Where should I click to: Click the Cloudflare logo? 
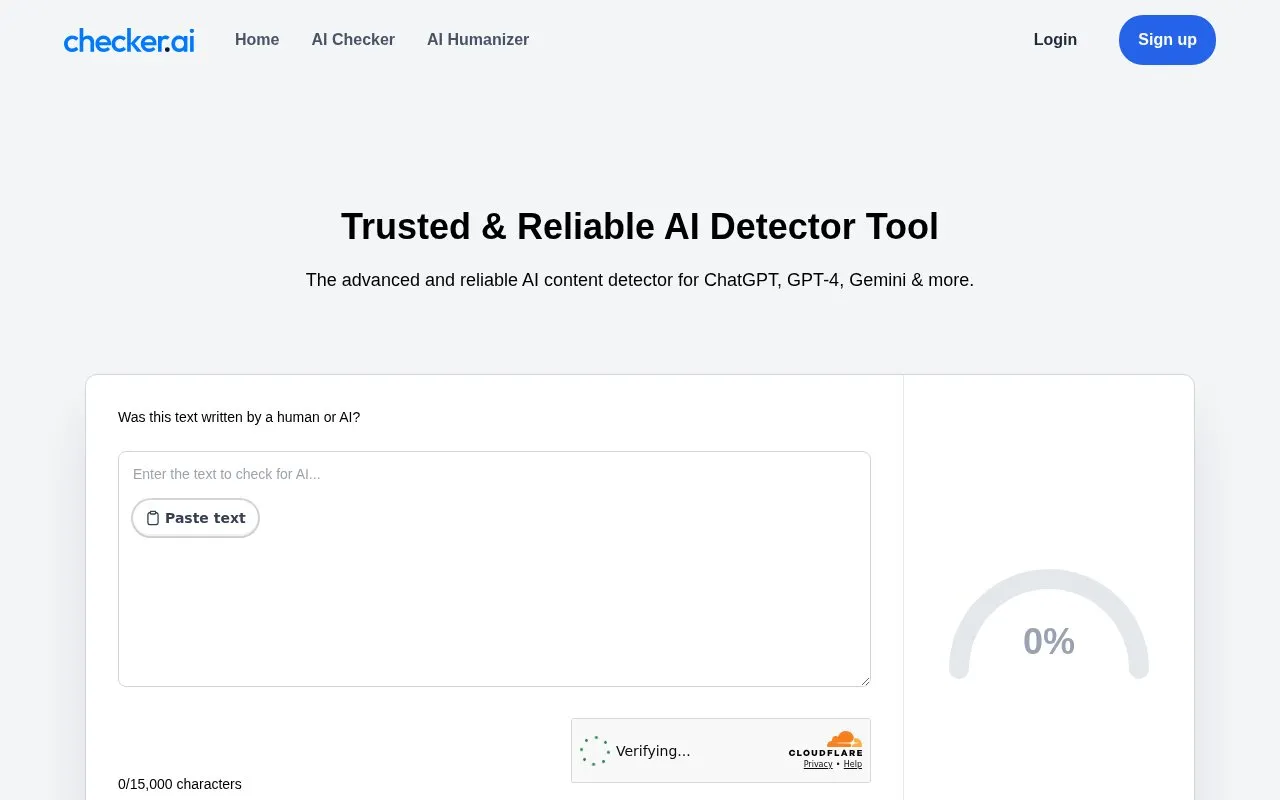pos(825,744)
